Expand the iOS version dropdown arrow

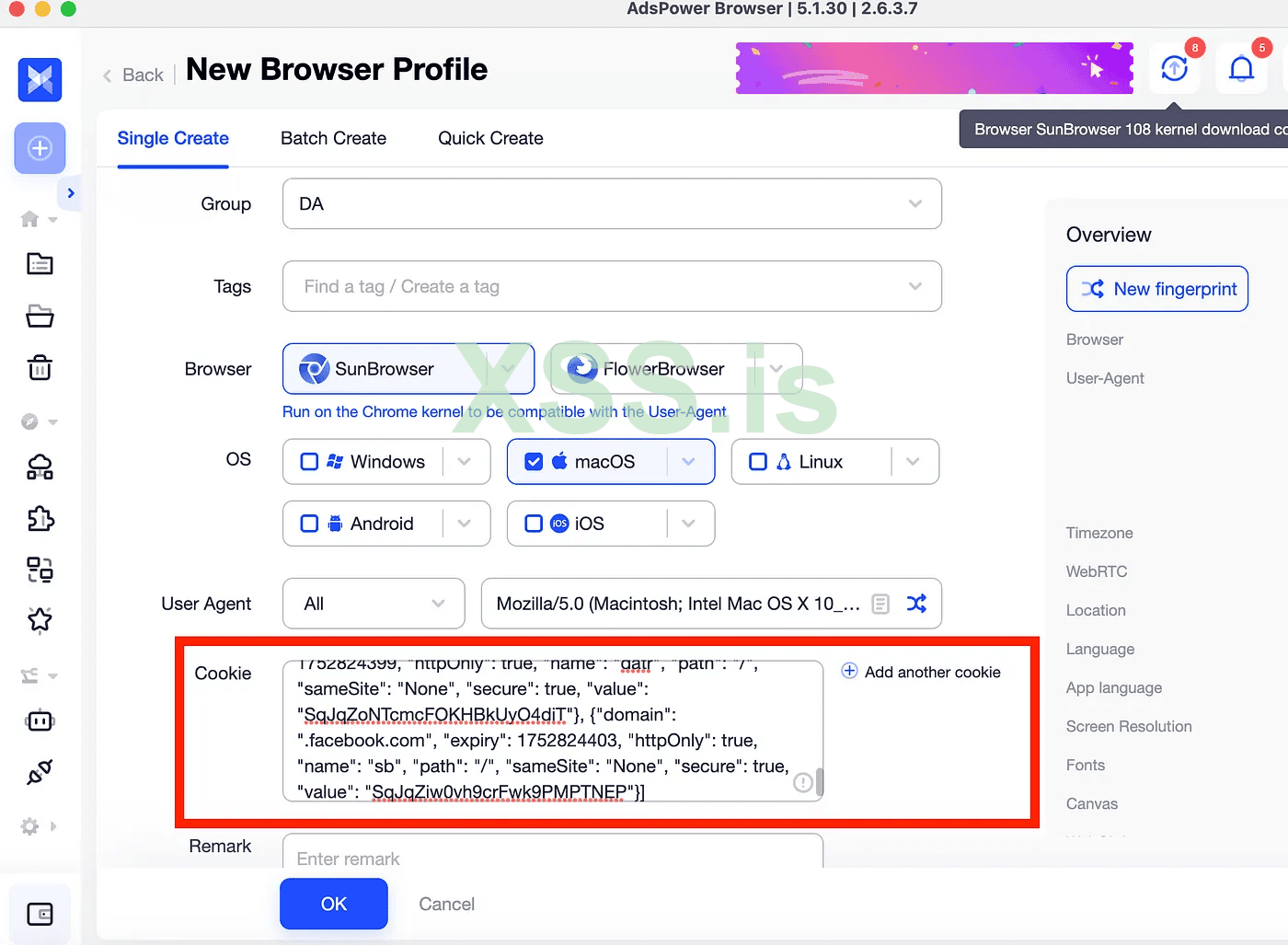click(689, 524)
